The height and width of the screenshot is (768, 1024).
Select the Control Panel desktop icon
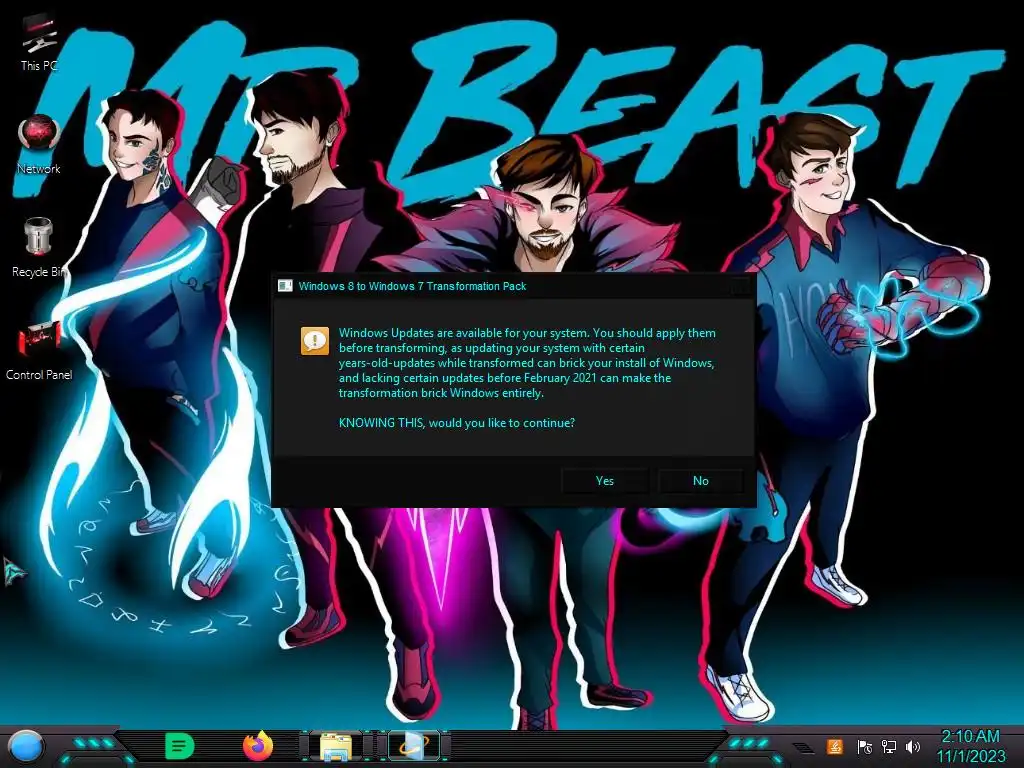[x=39, y=351]
